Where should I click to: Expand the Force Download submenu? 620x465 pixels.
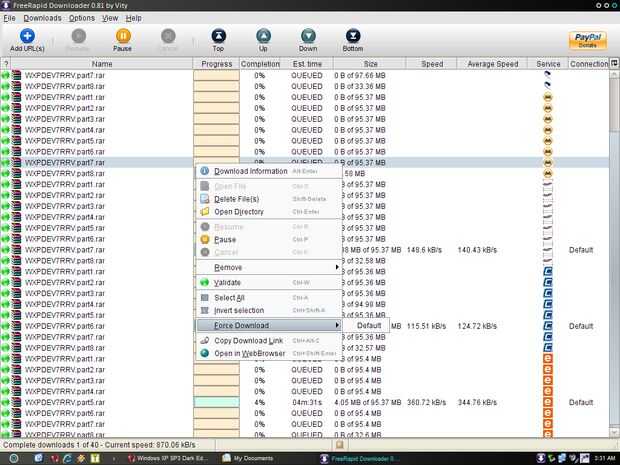point(269,325)
